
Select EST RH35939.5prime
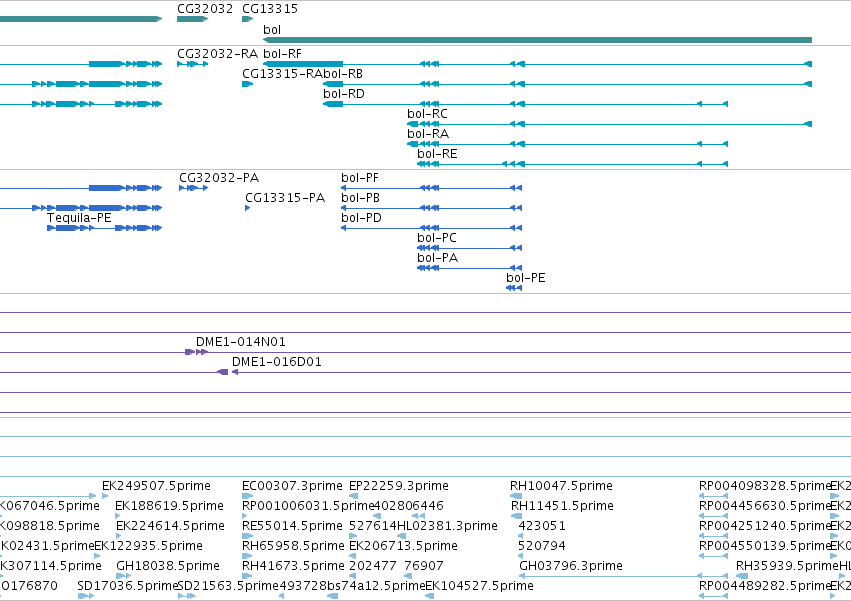pos(787,566)
